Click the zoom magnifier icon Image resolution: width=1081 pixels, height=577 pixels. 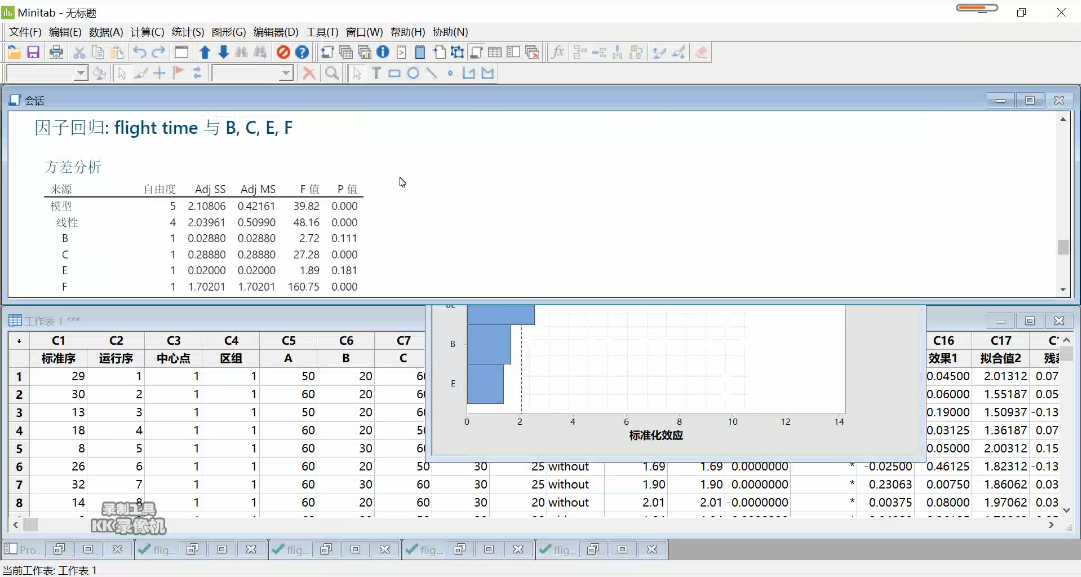pyautogui.click(x=332, y=73)
